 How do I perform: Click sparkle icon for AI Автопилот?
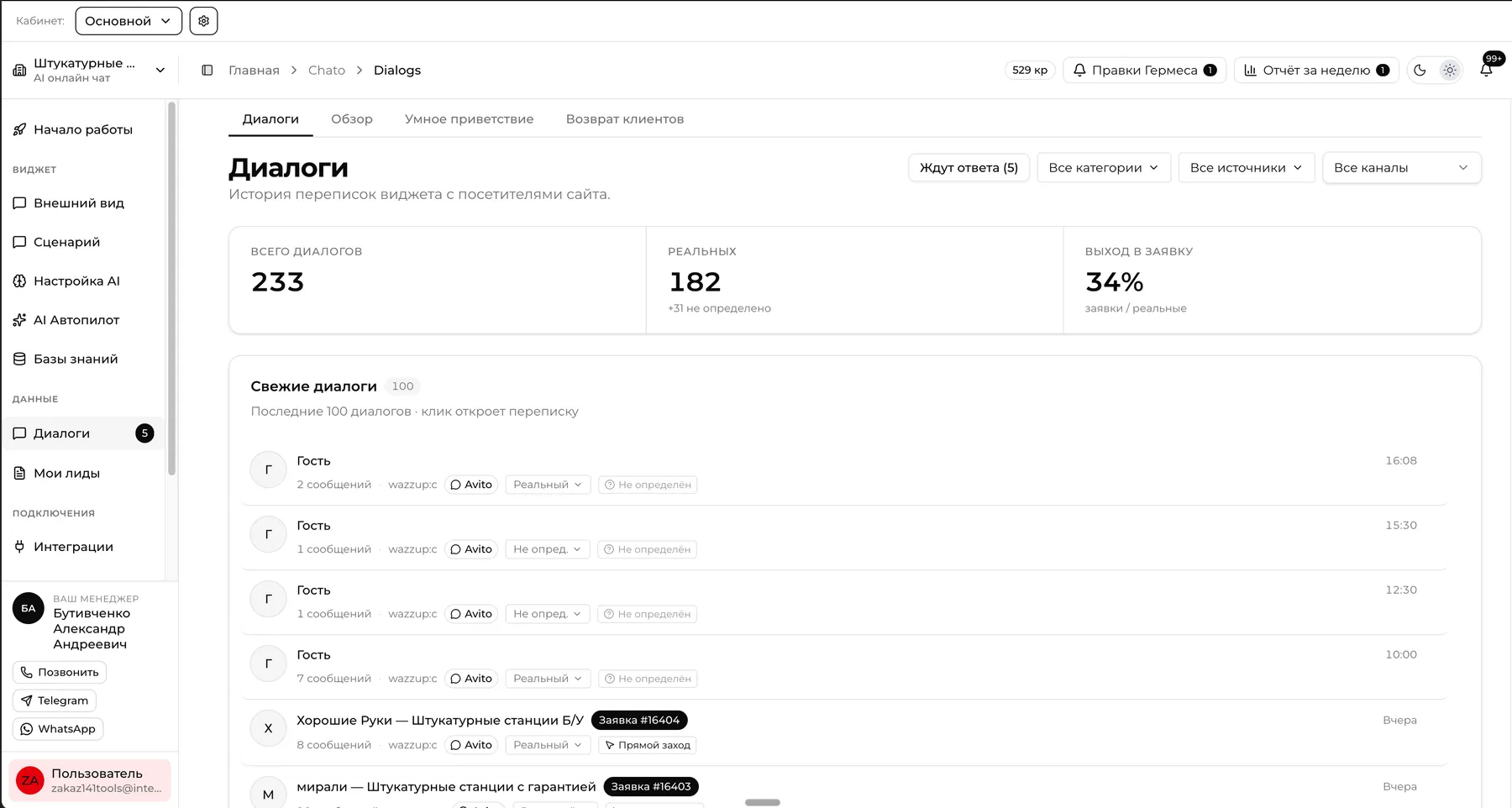(x=19, y=320)
